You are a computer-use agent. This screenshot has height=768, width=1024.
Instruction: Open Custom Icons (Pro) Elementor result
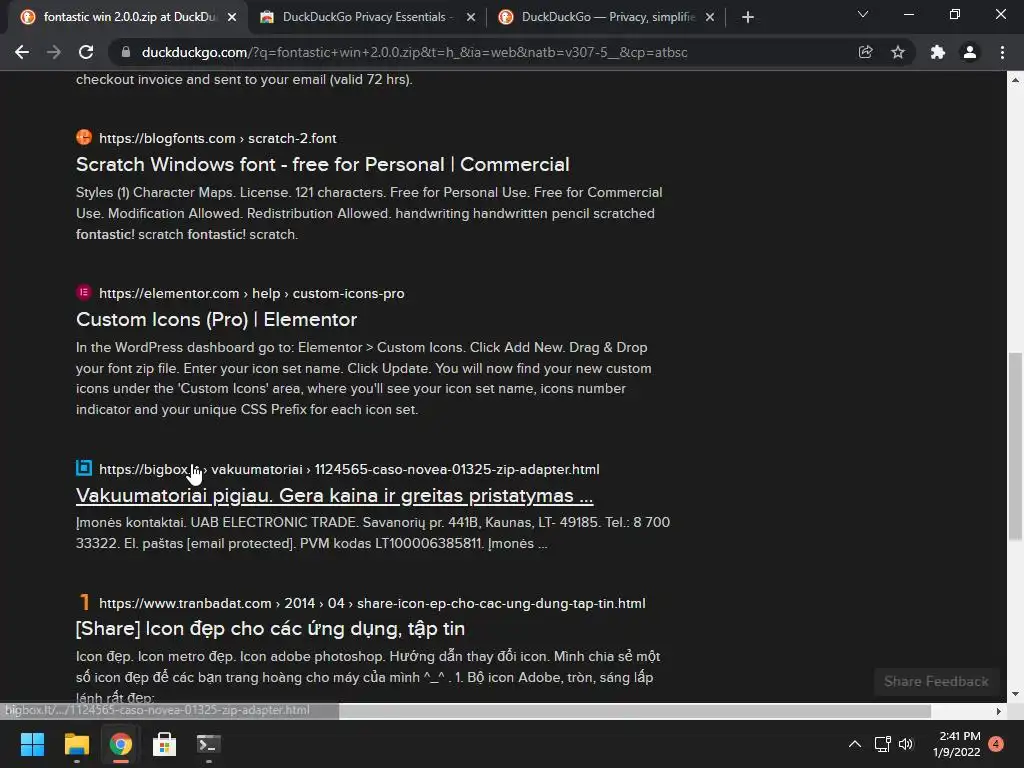[x=216, y=319]
